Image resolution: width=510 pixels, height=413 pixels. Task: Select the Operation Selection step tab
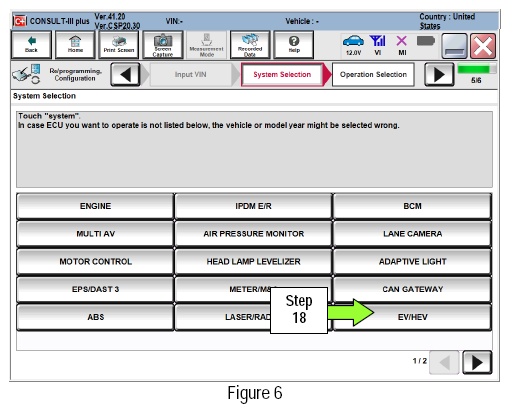click(x=373, y=74)
